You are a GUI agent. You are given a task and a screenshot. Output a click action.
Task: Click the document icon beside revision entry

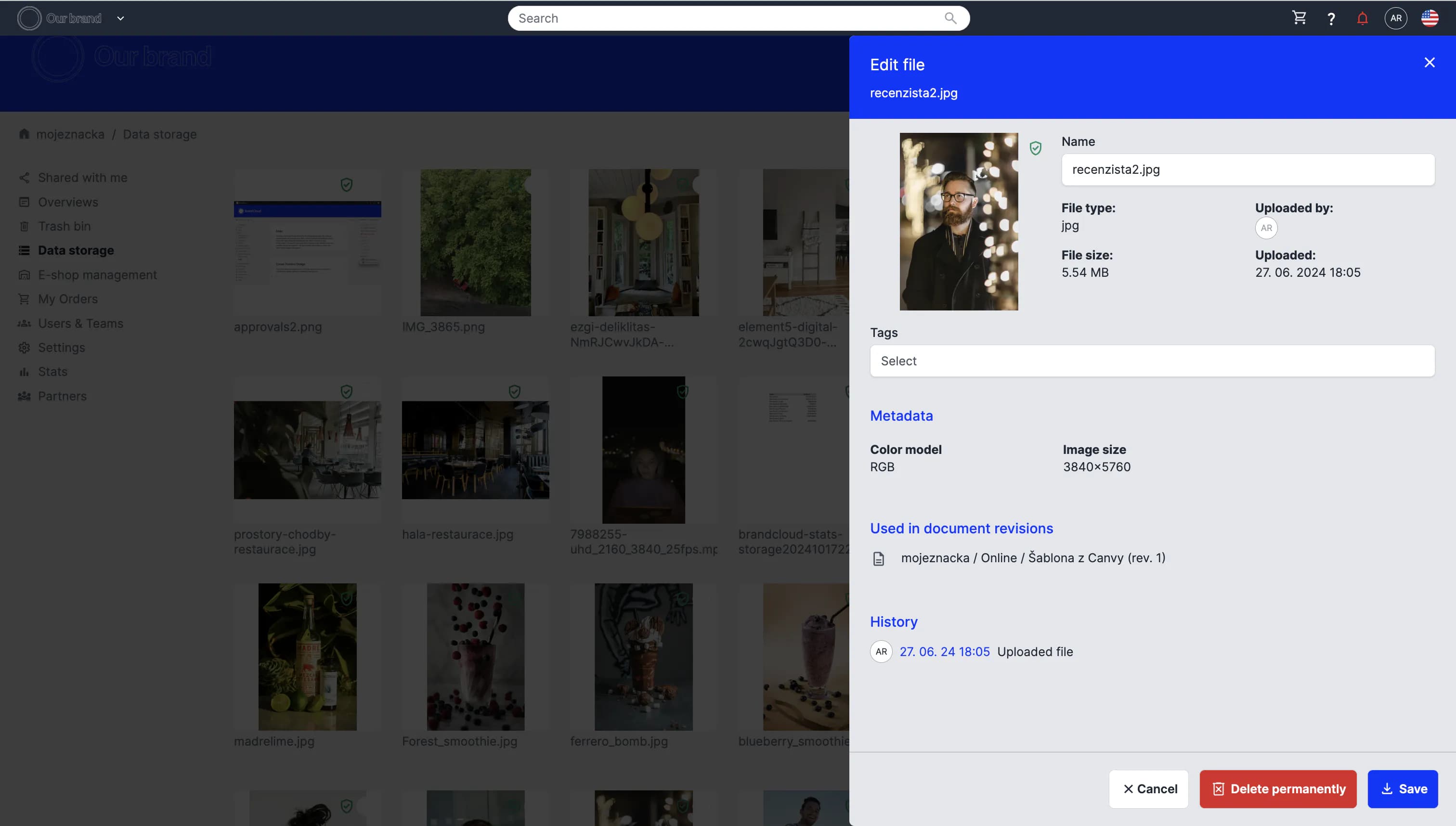click(878, 559)
